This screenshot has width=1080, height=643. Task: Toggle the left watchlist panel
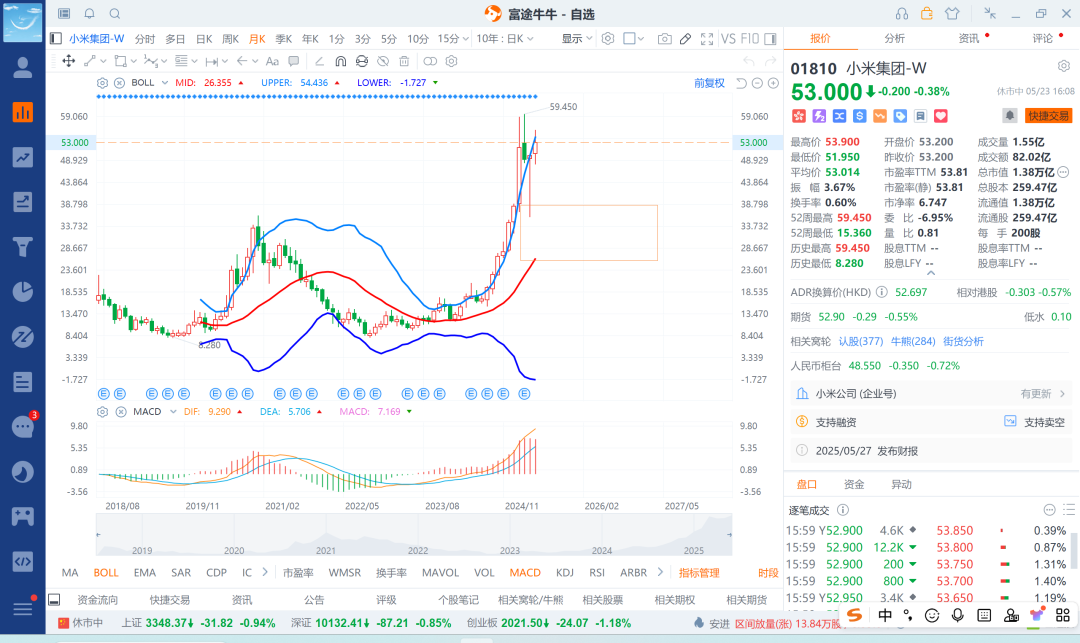pyautogui.click(x=56, y=39)
